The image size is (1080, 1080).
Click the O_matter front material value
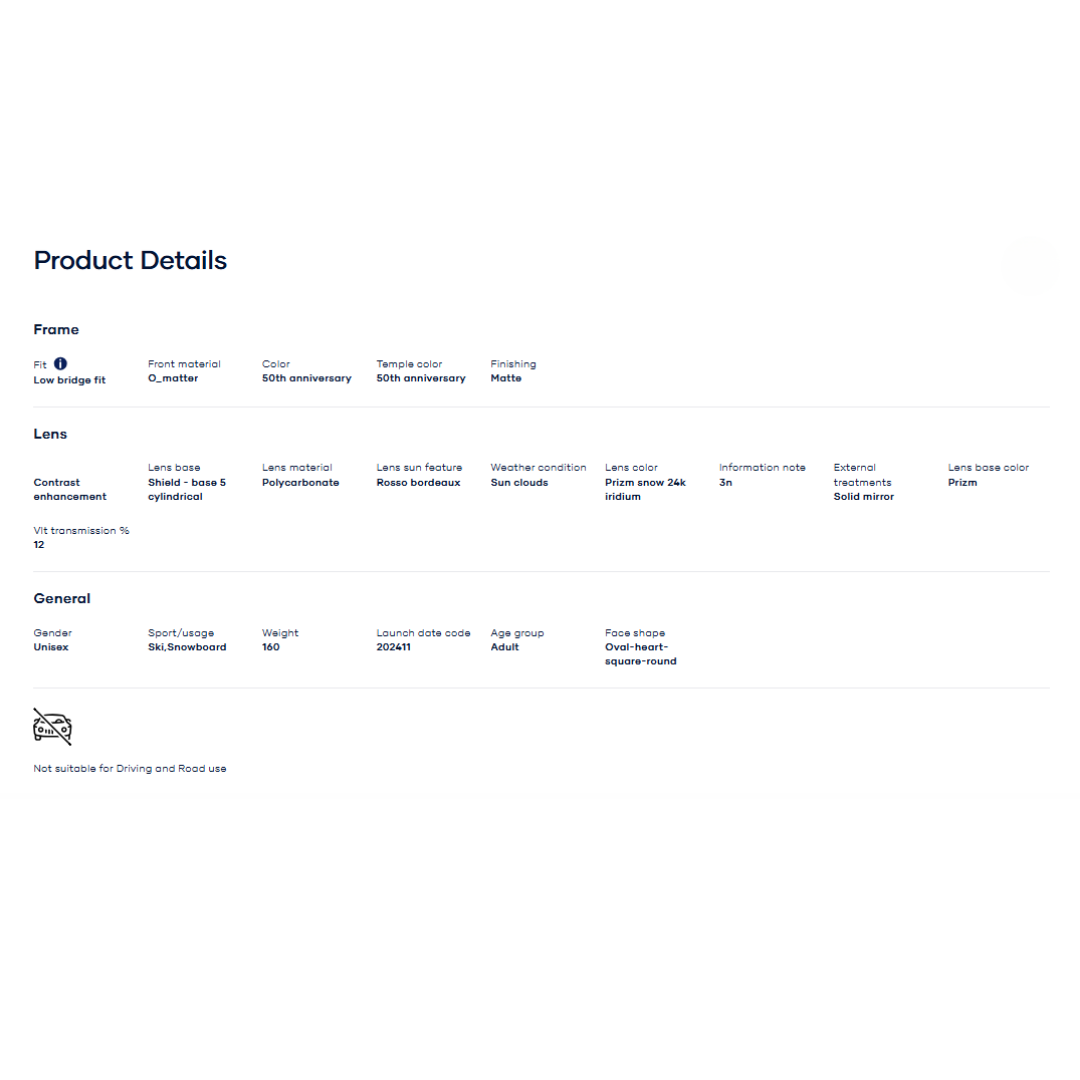[173, 379]
